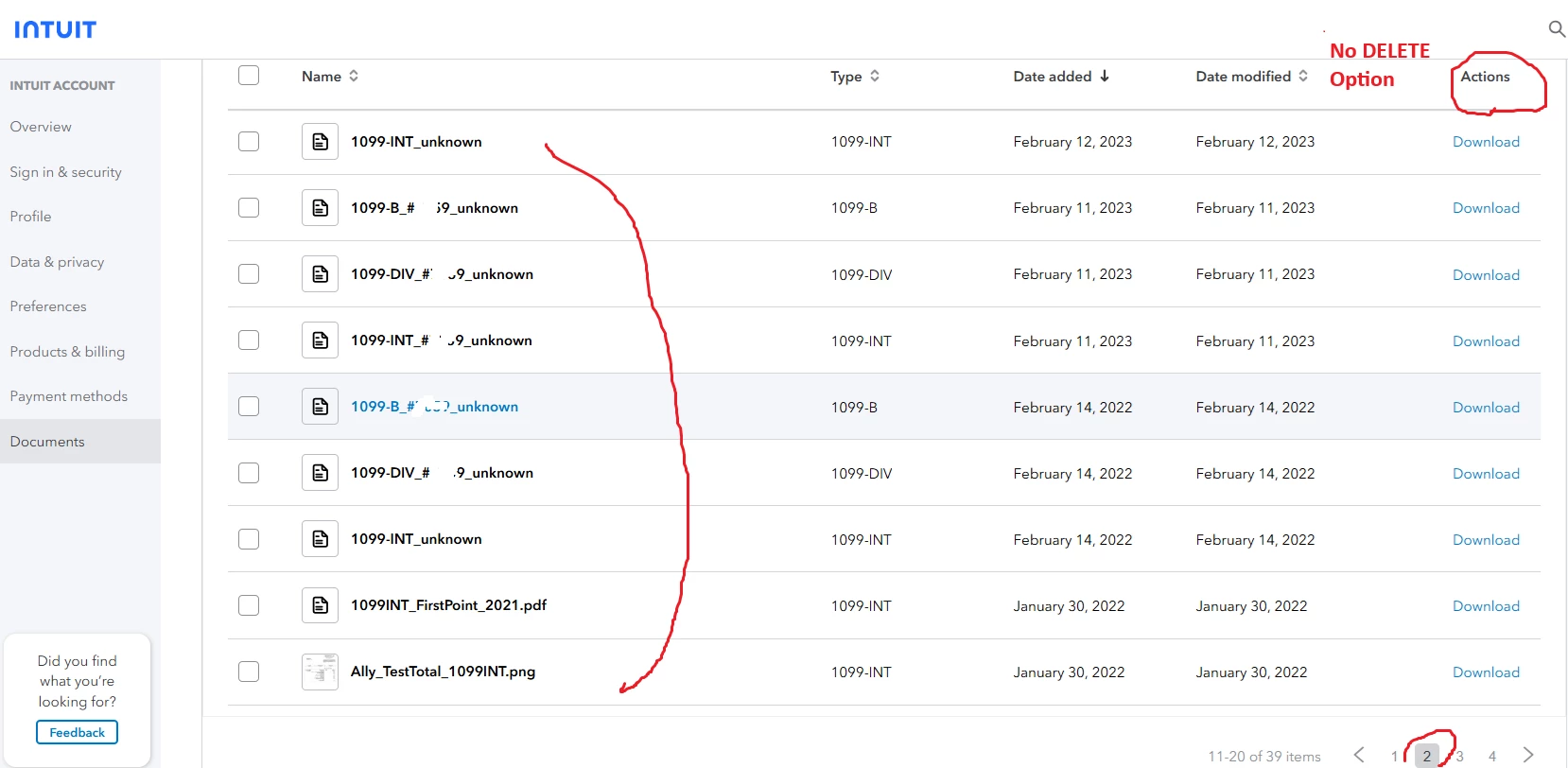
Task: Click document icon for 1099-INT February 11, 2023 row
Action: pos(320,340)
